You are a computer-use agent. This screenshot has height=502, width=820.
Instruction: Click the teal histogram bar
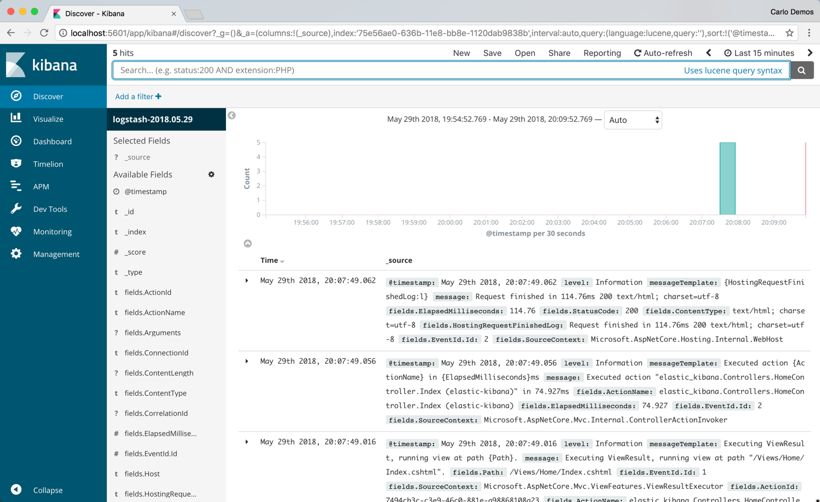(x=727, y=178)
